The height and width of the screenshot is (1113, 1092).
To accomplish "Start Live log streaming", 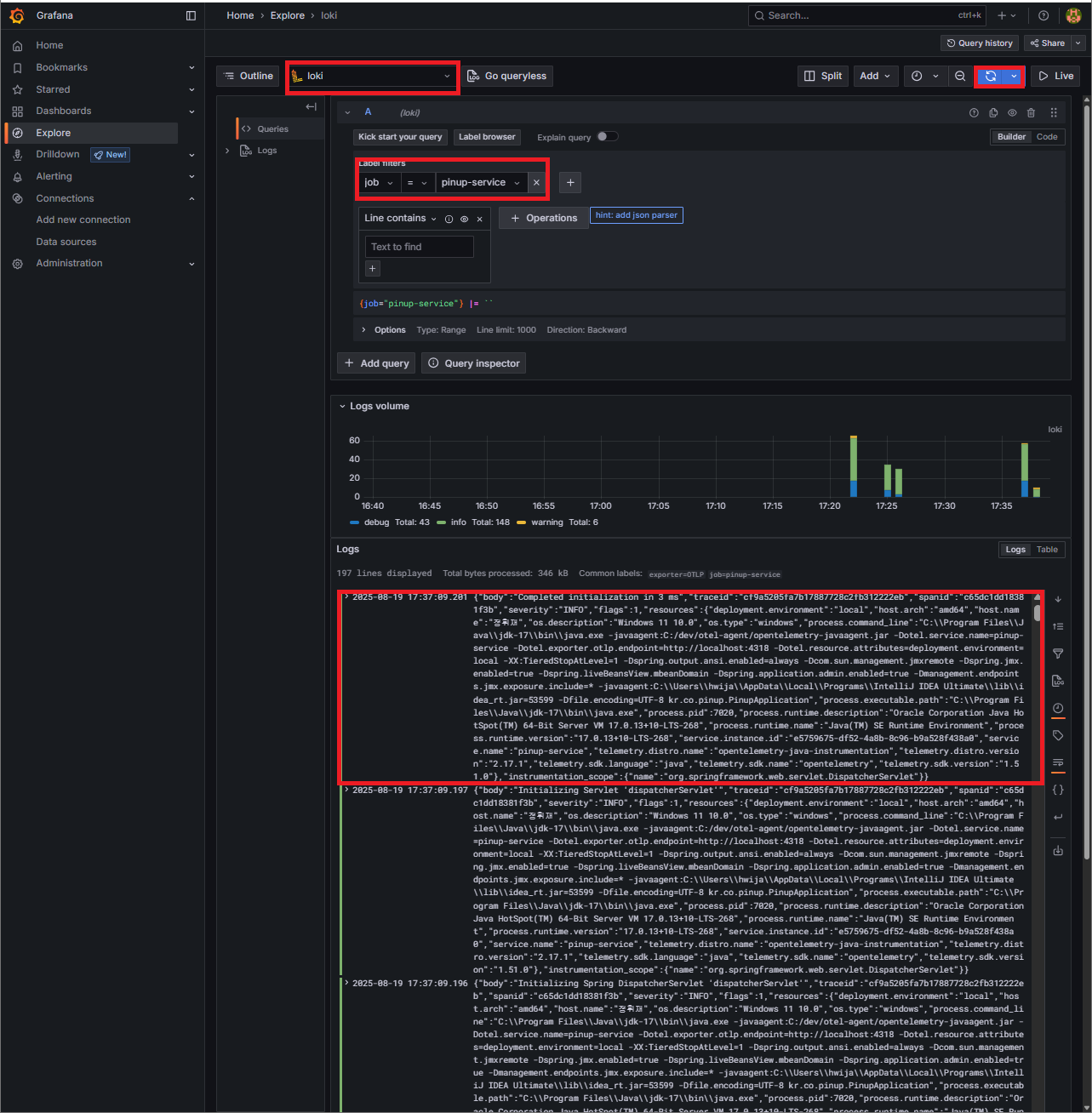I will coord(1056,76).
